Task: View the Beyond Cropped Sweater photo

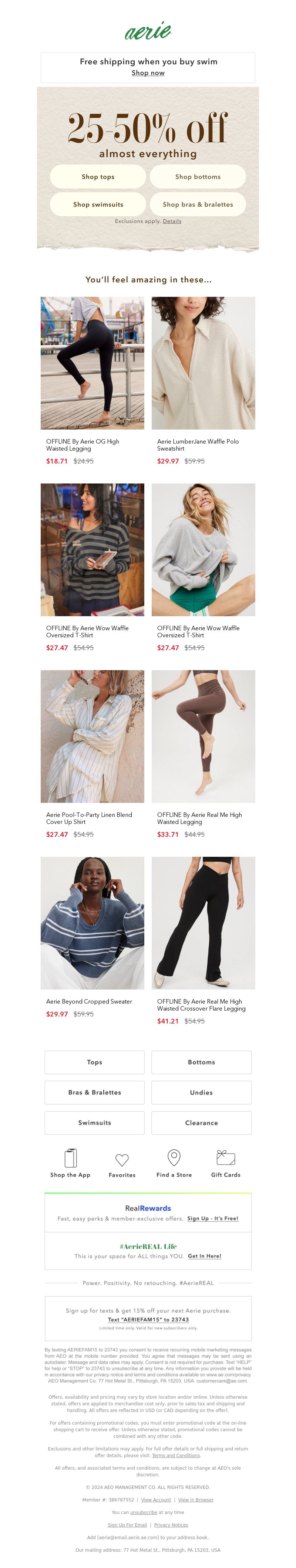Action: pyautogui.click(x=92, y=923)
